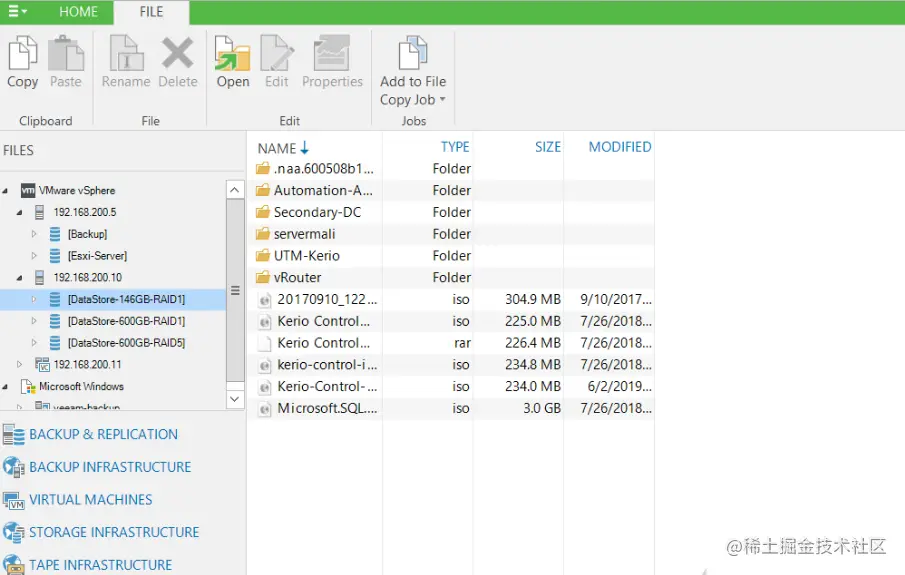Image resolution: width=905 pixels, height=575 pixels.
Task: Sort by the MODIFIED column header
Action: (620, 147)
